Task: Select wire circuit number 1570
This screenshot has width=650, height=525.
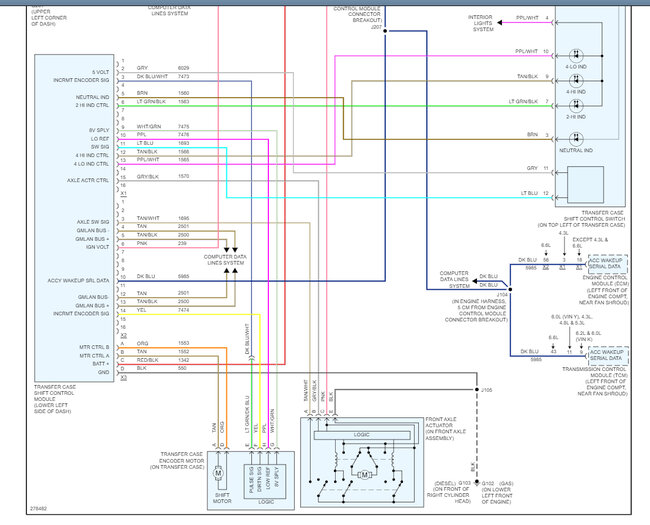Action: (184, 176)
